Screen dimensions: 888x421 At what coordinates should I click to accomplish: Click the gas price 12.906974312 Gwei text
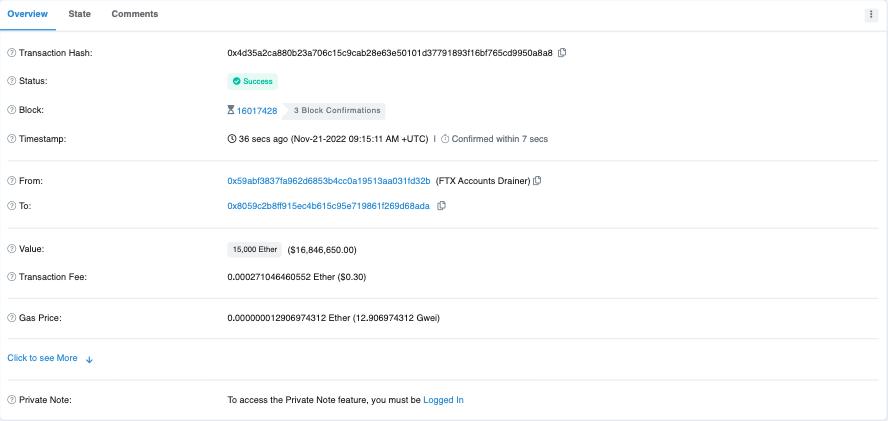[396, 318]
